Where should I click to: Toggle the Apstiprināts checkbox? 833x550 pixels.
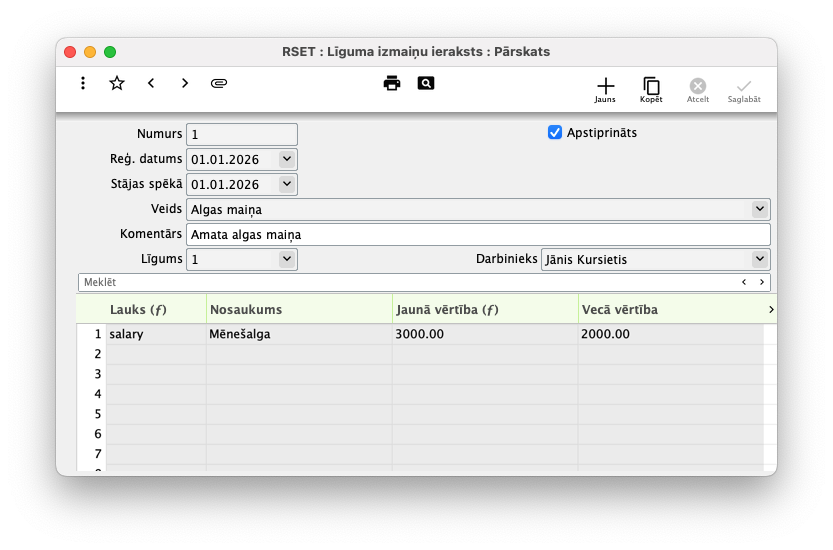tap(555, 132)
